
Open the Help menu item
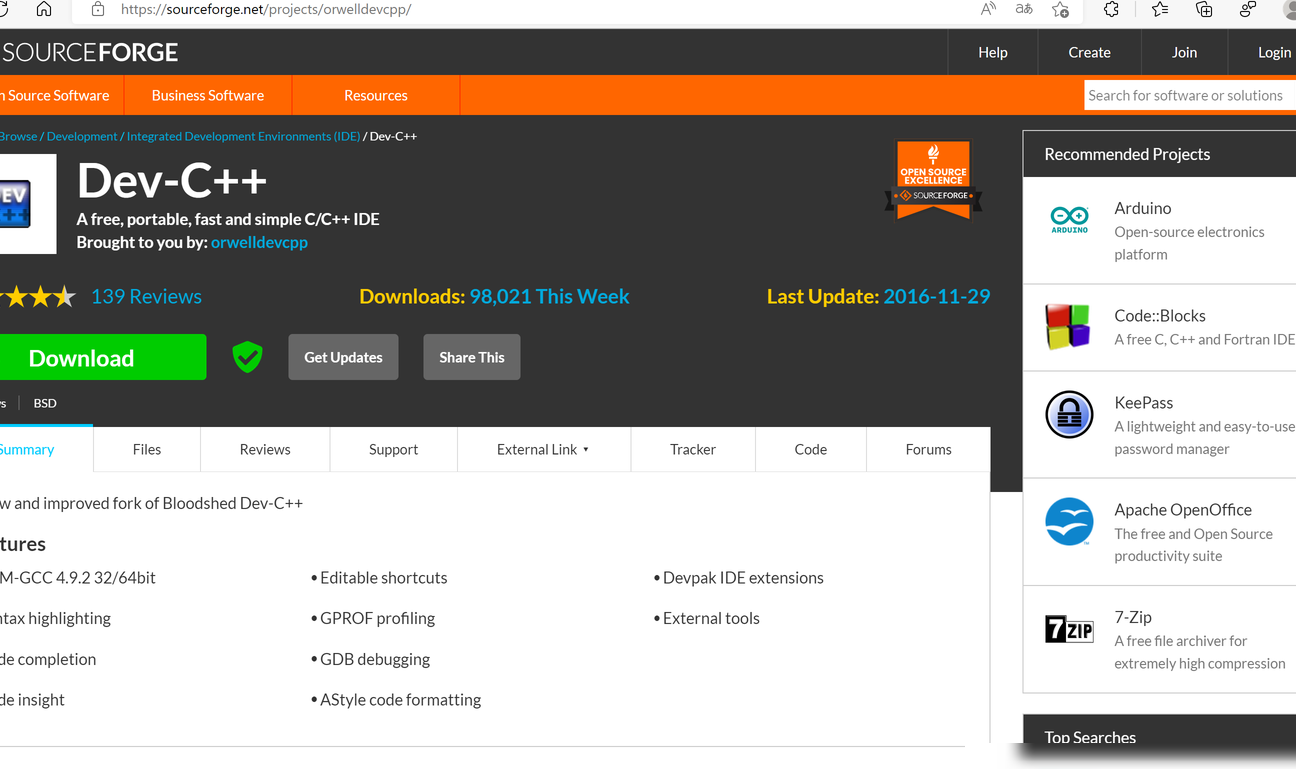point(993,52)
